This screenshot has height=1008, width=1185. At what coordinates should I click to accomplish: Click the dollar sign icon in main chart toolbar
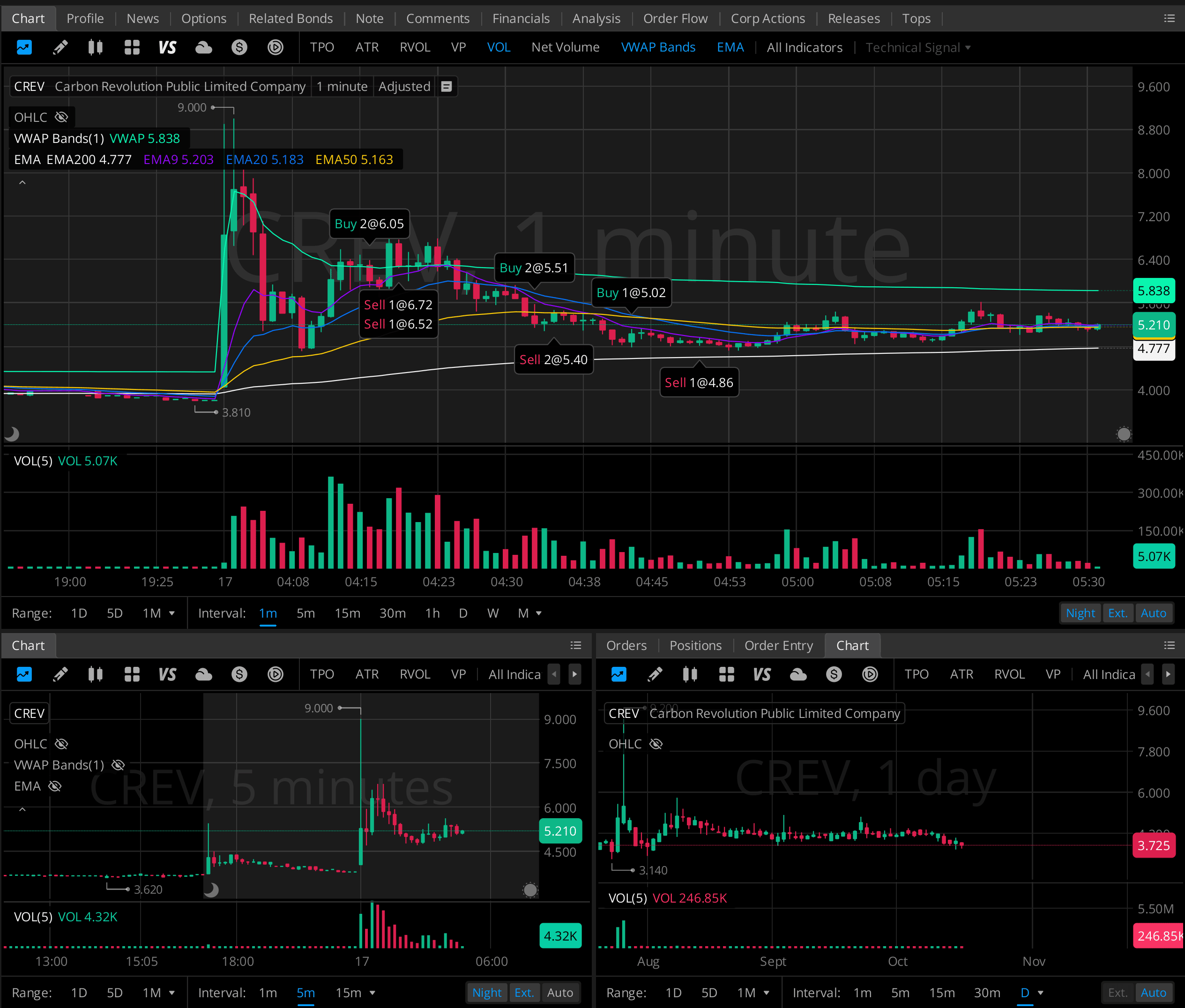point(239,47)
